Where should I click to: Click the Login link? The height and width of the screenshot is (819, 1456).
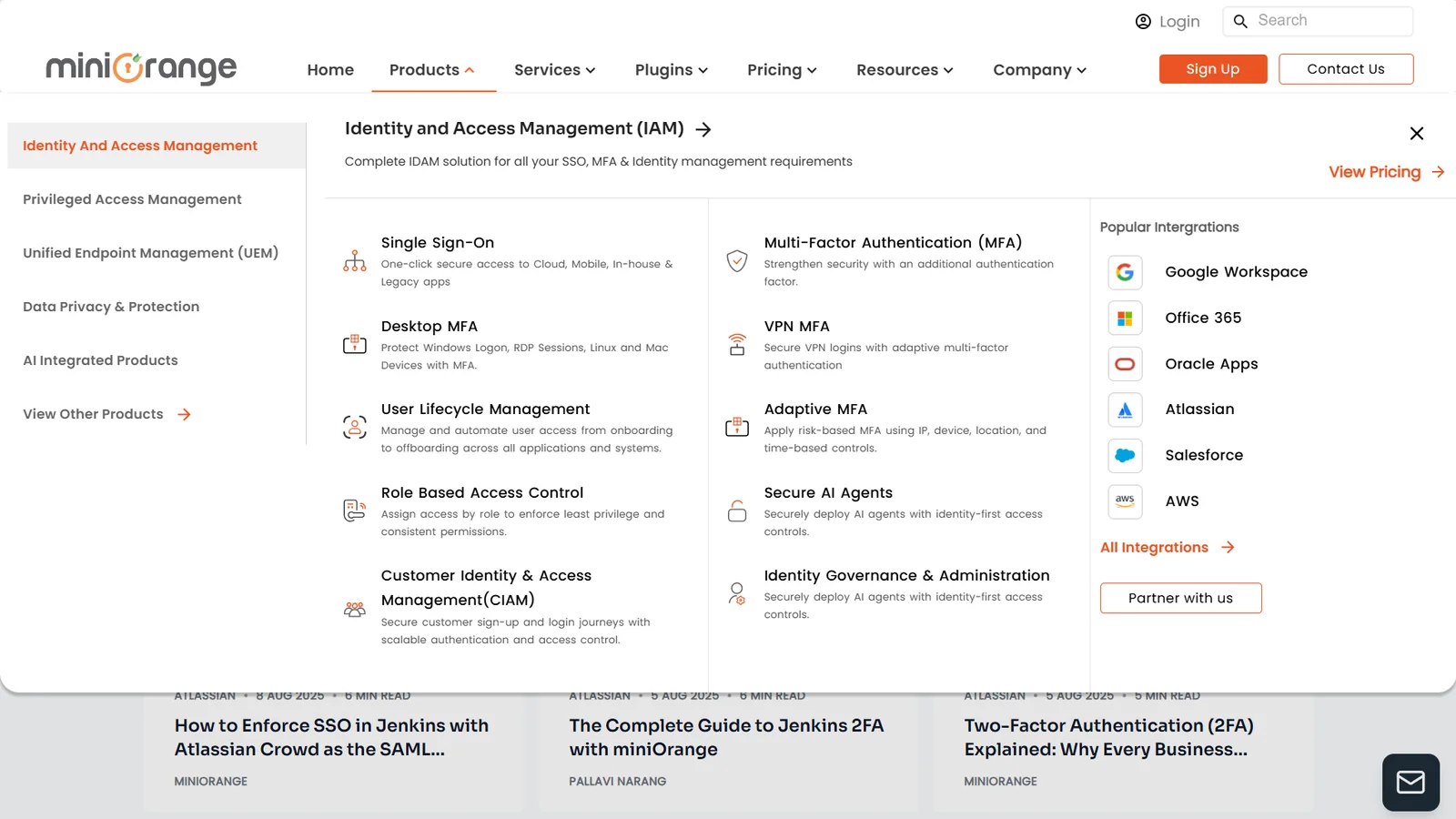pos(1168,22)
